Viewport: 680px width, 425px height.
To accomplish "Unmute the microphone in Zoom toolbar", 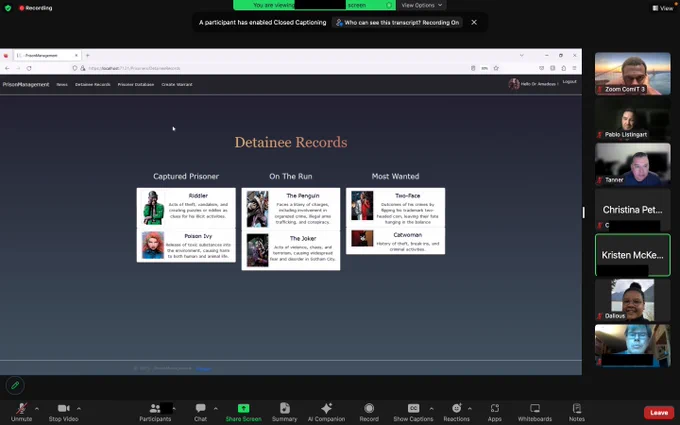I will click(22, 412).
